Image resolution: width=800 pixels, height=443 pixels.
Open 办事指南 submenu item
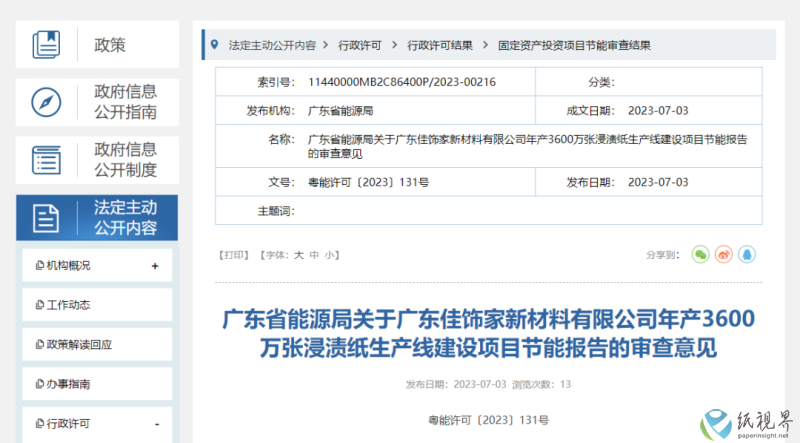[x=97, y=384]
